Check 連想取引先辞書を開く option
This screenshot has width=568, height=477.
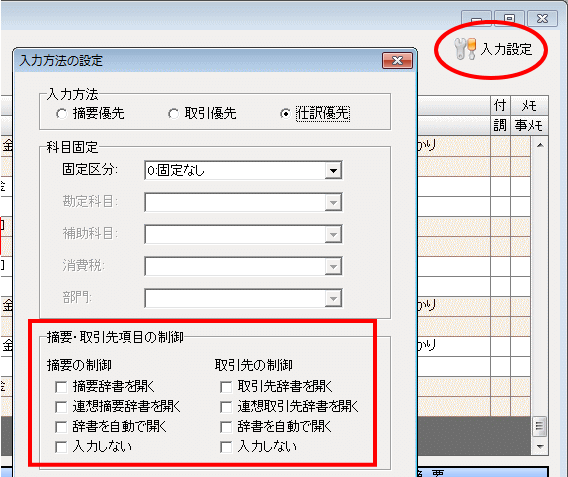point(226,407)
